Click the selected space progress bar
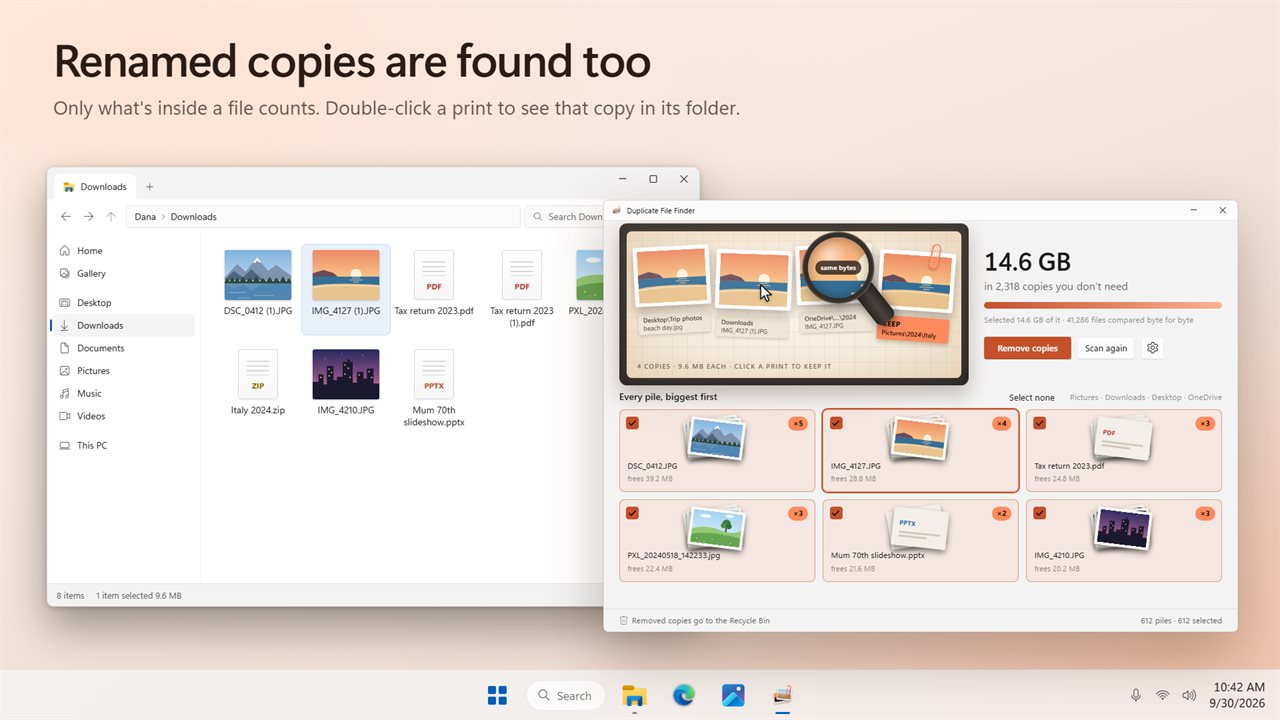Image resolution: width=1280 pixels, height=720 pixels. pos(1102,305)
